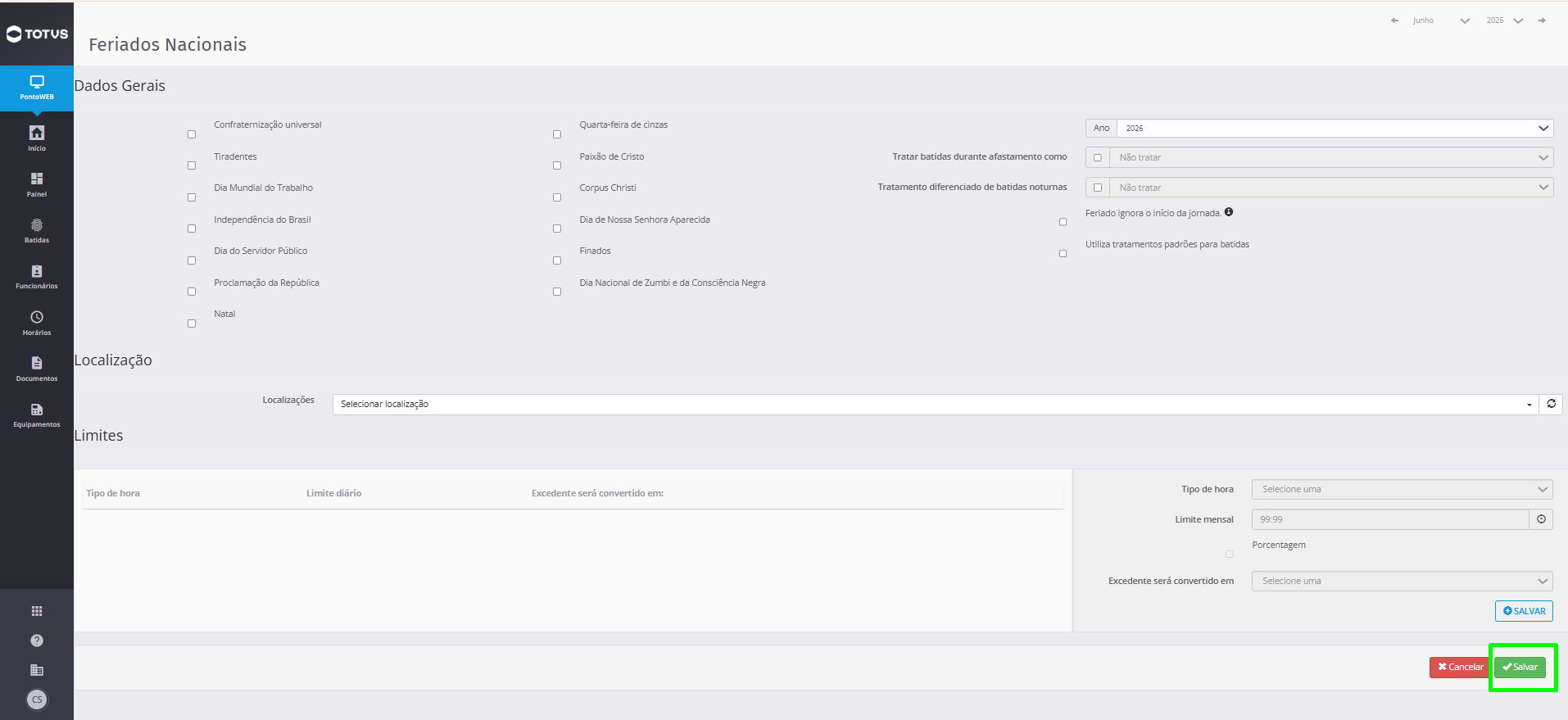Open Equipamentos in the sidebar
The width and height of the screenshot is (1568, 720).
coord(37,414)
